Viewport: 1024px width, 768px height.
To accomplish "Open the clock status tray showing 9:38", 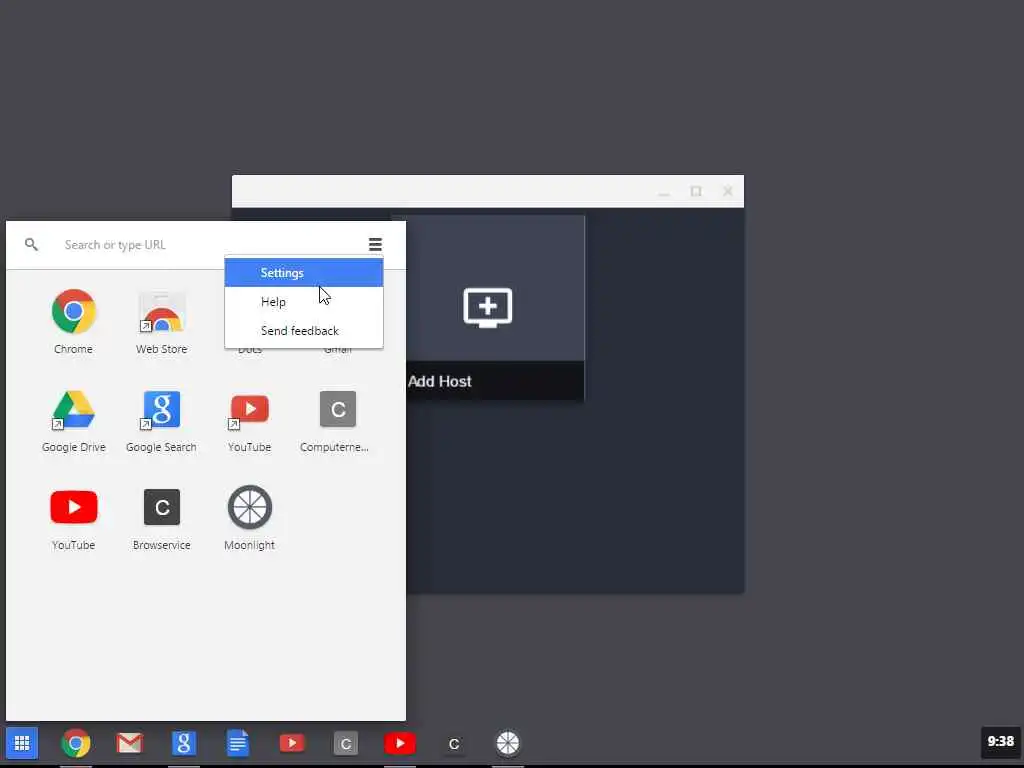I will click(1000, 741).
